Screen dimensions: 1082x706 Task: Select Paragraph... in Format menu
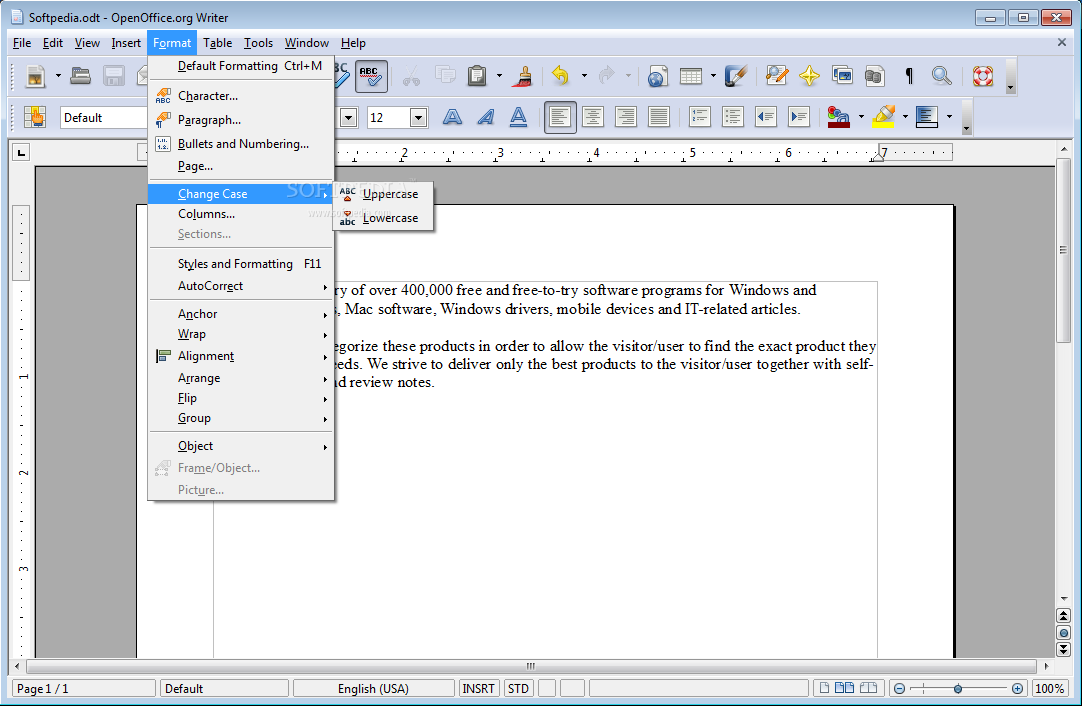(241, 120)
